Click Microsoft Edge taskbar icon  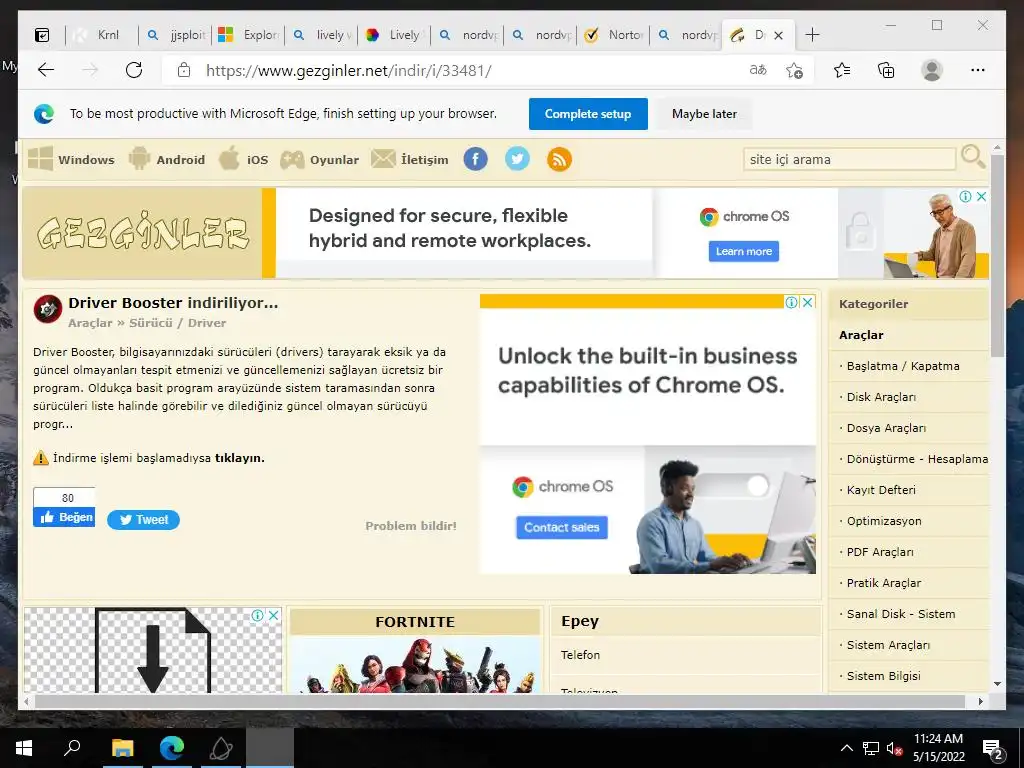[172, 748]
